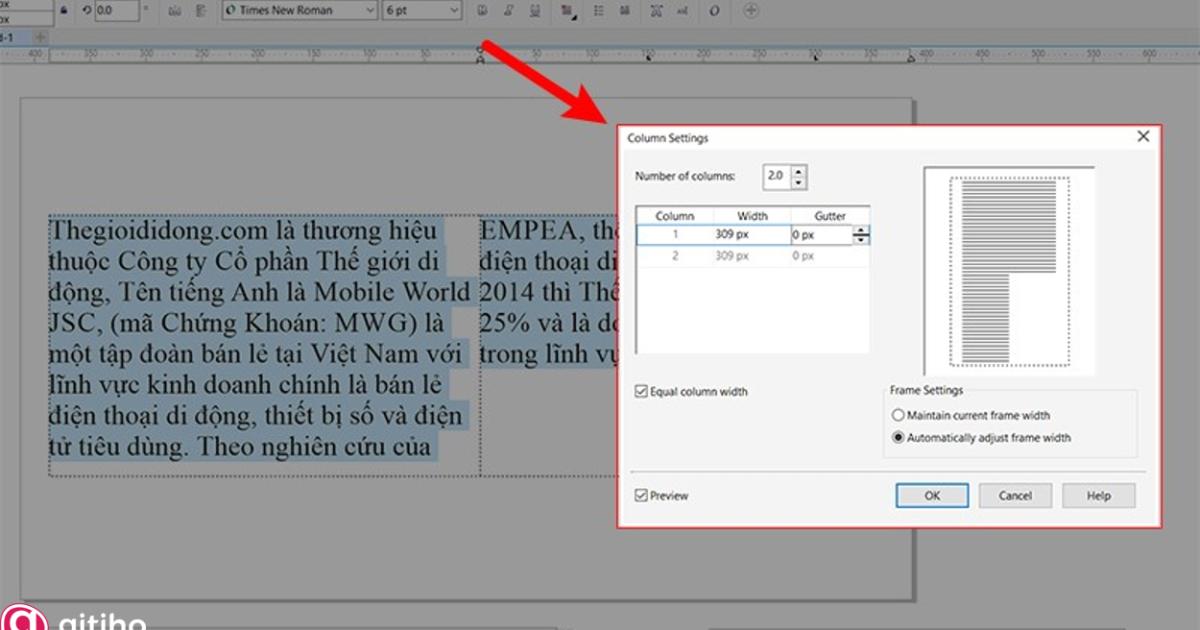
Task: Open the bulleted list tool
Action: pos(598,11)
